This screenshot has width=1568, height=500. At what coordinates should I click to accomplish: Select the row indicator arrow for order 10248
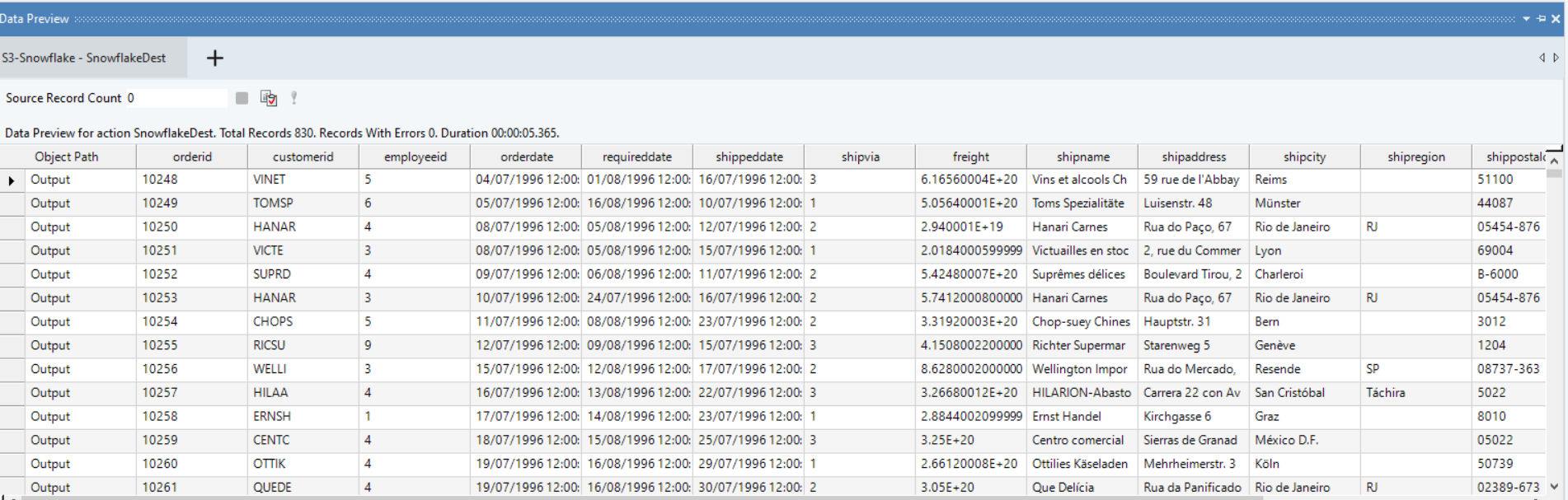[x=12, y=180]
